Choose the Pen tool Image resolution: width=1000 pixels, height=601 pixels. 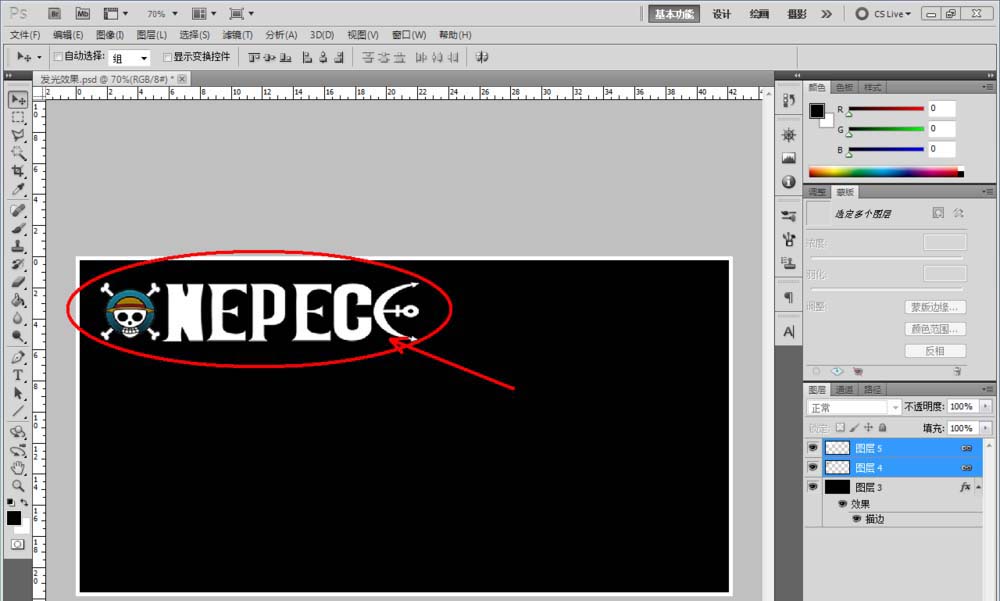[18, 357]
